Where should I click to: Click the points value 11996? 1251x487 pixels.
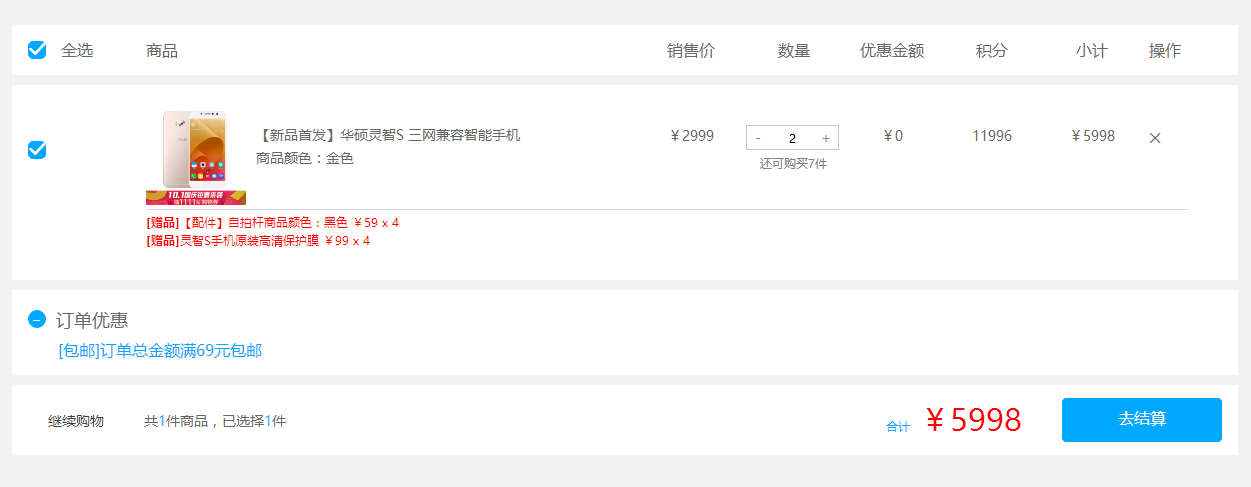click(x=992, y=136)
